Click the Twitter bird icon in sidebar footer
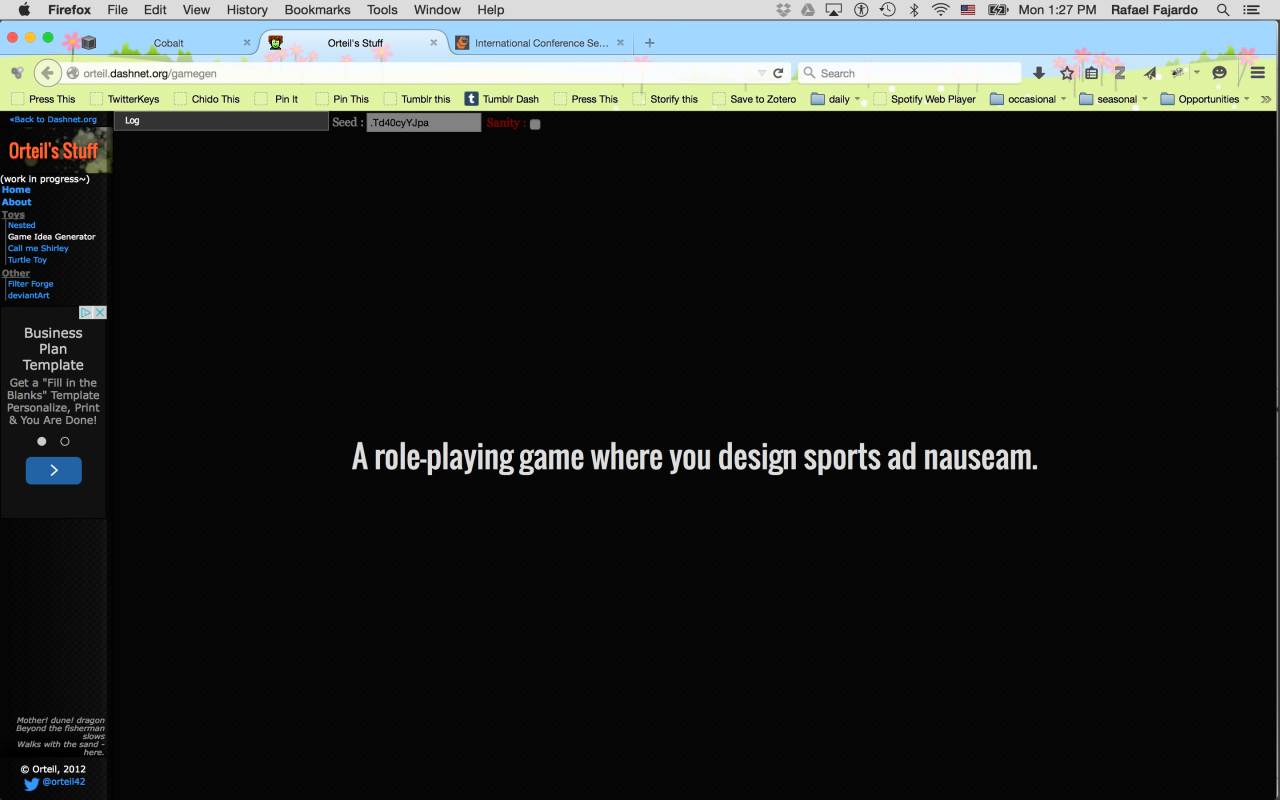Screen dimensions: 1280x800 [31, 784]
